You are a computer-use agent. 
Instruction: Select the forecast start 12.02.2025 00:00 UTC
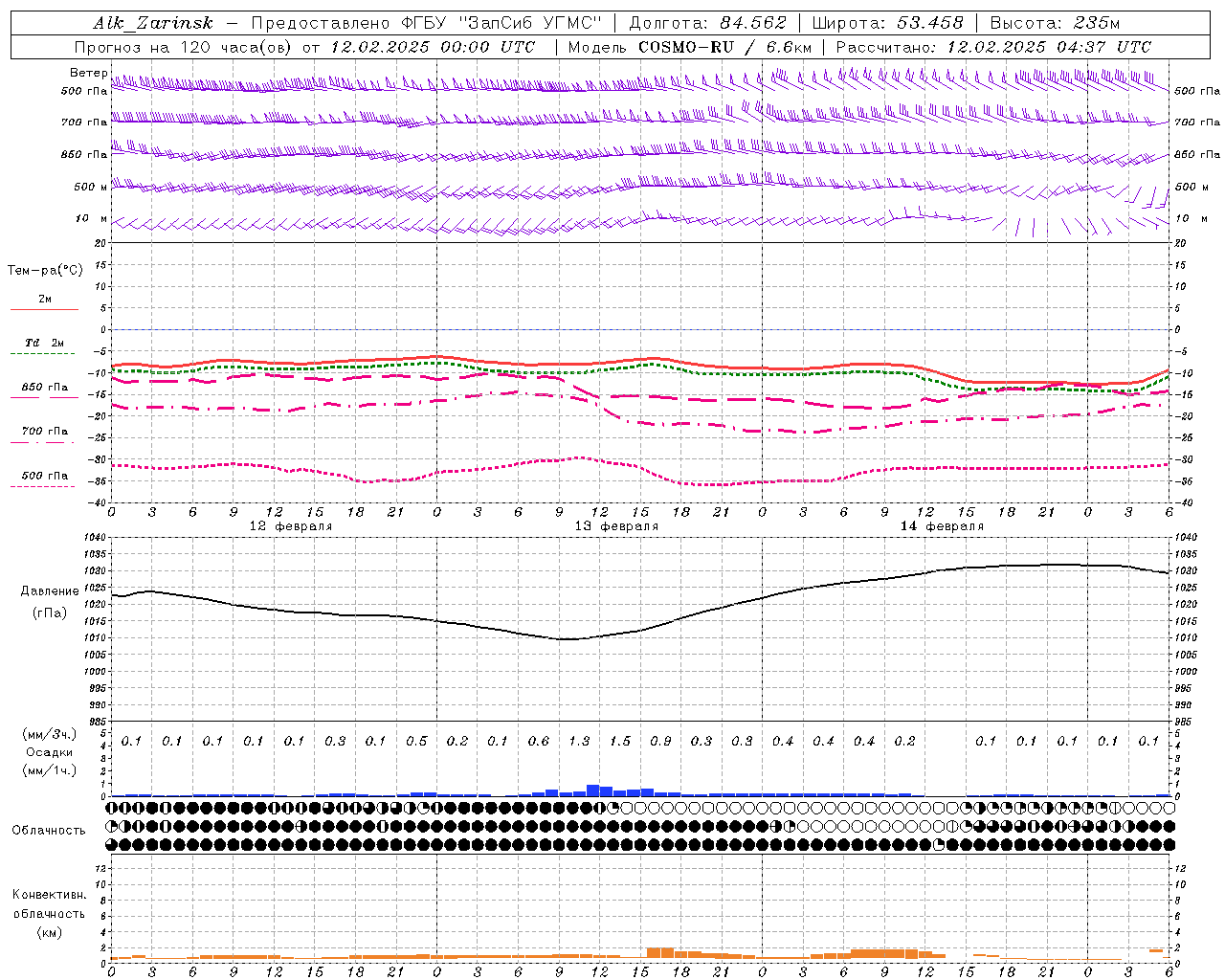[433, 47]
